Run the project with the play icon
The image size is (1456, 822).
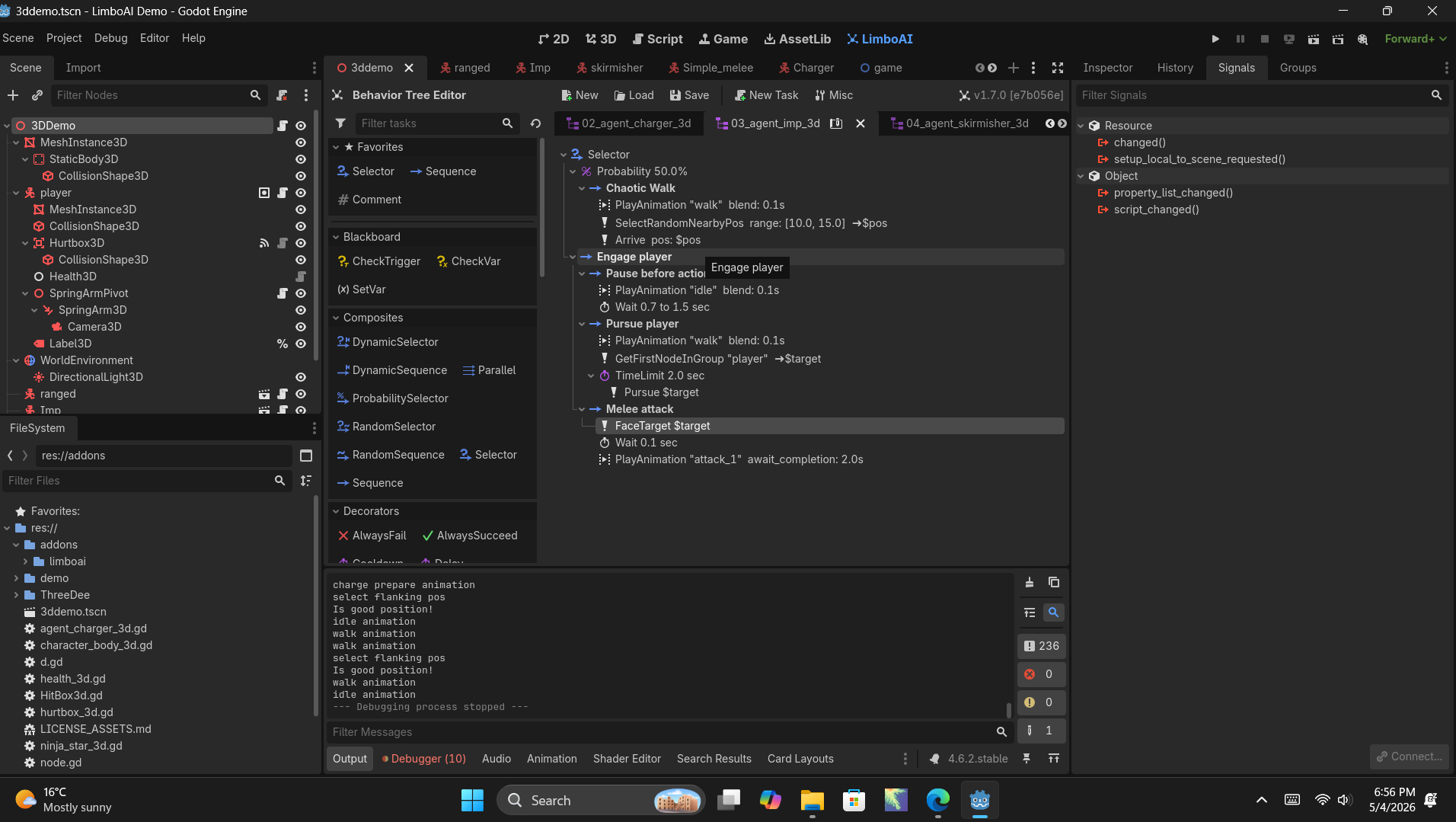tap(1215, 39)
